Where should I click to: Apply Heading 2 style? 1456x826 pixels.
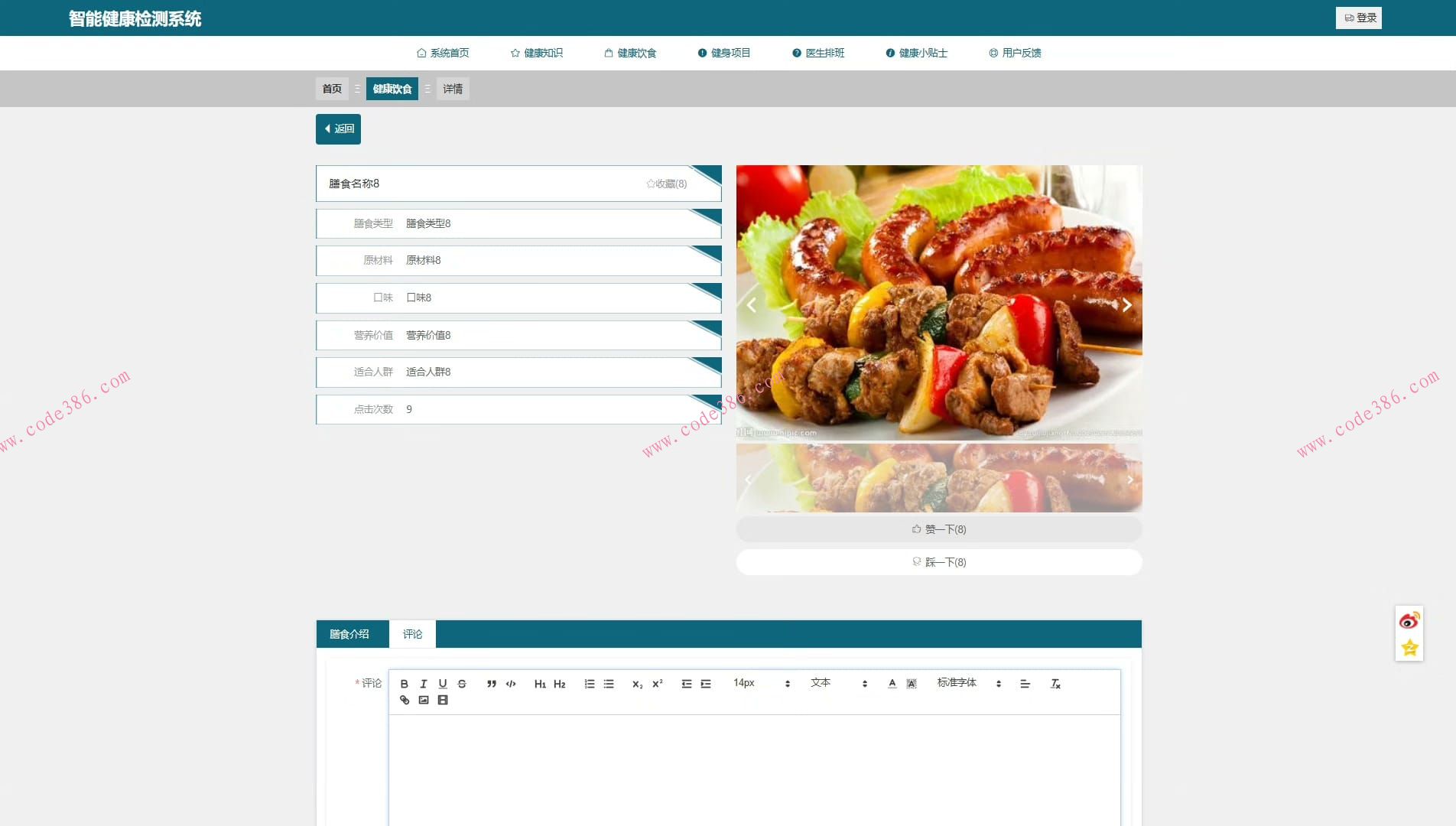[x=560, y=684]
